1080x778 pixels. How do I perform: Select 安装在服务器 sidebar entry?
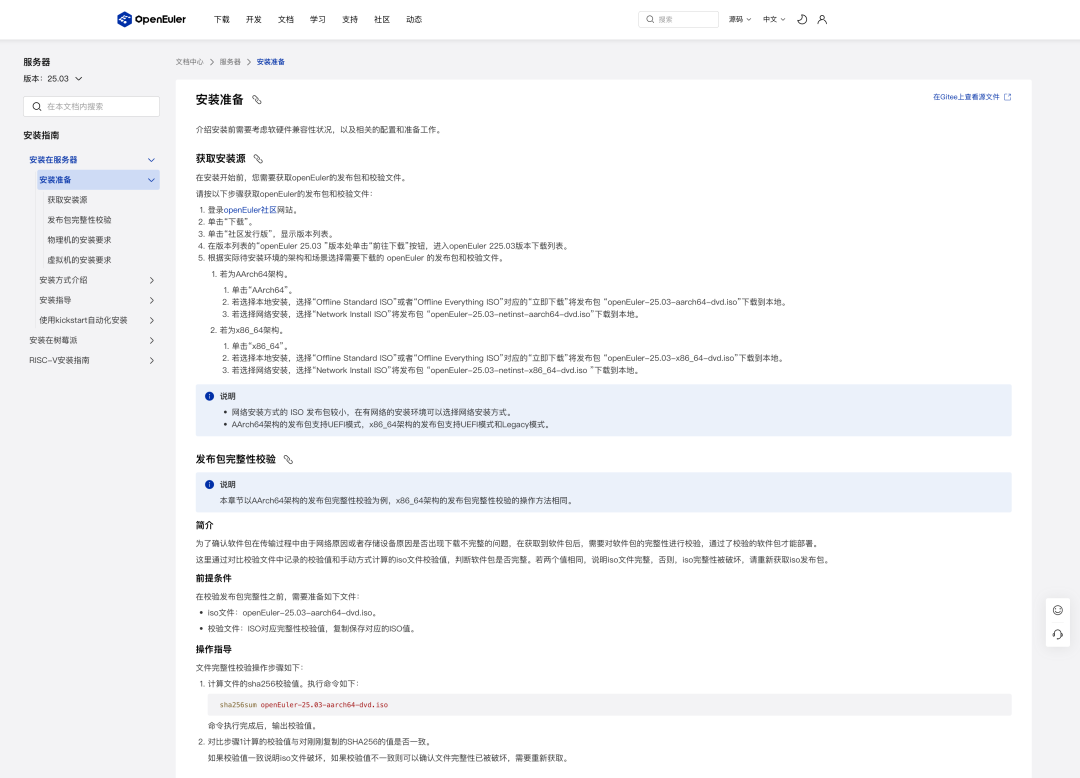click(x=53, y=160)
